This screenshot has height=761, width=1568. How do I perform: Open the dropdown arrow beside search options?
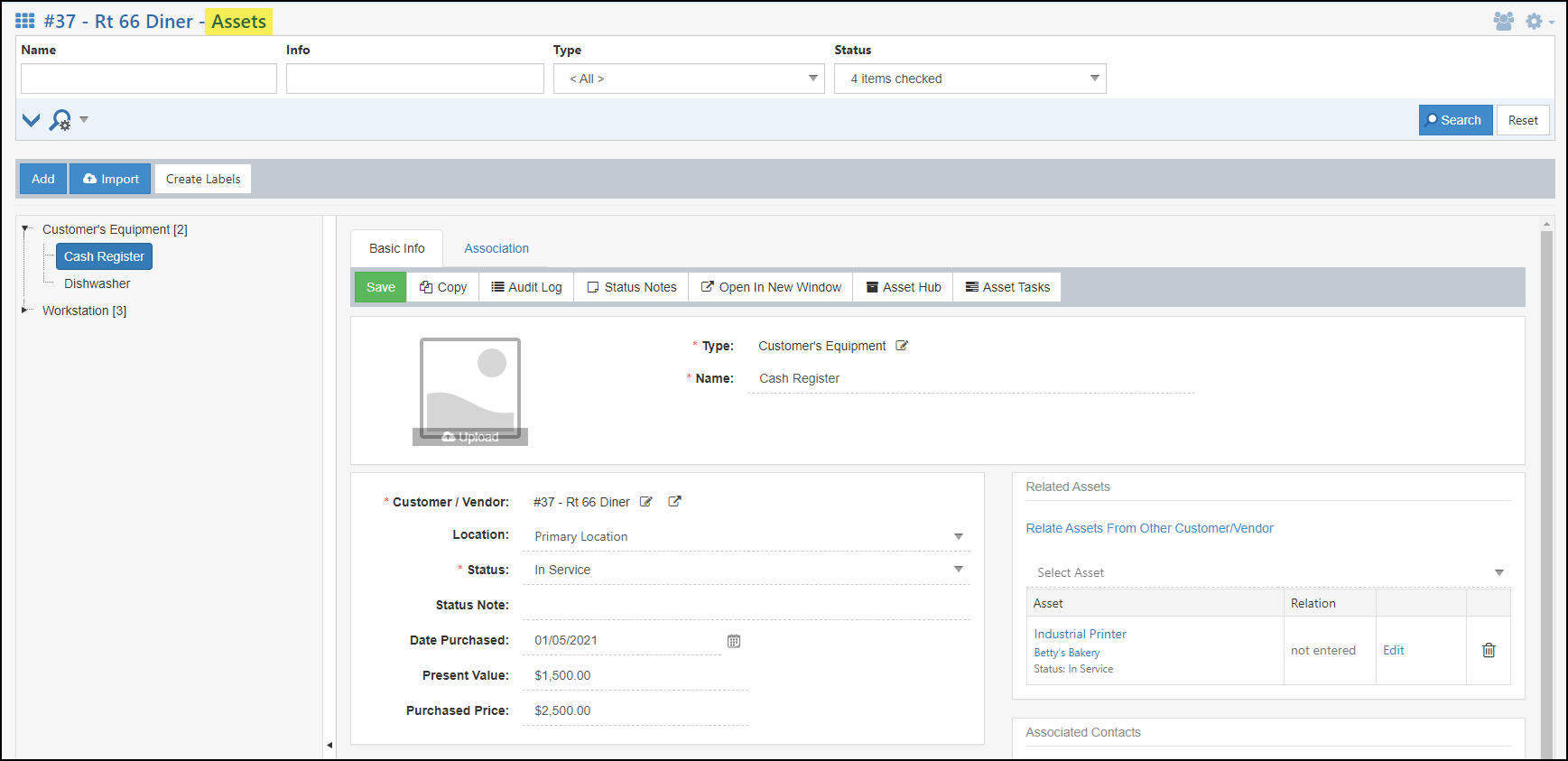point(84,119)
